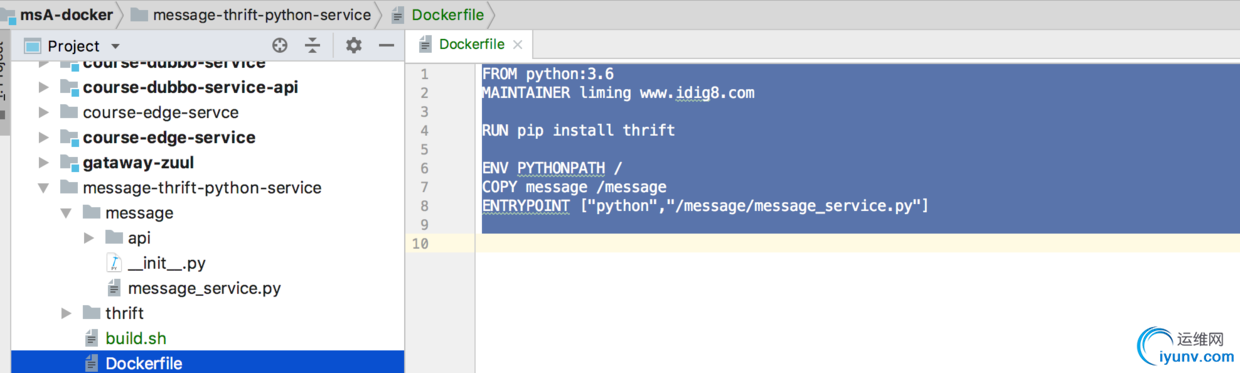Collapse the message-thrift-python-service folder

43,188
